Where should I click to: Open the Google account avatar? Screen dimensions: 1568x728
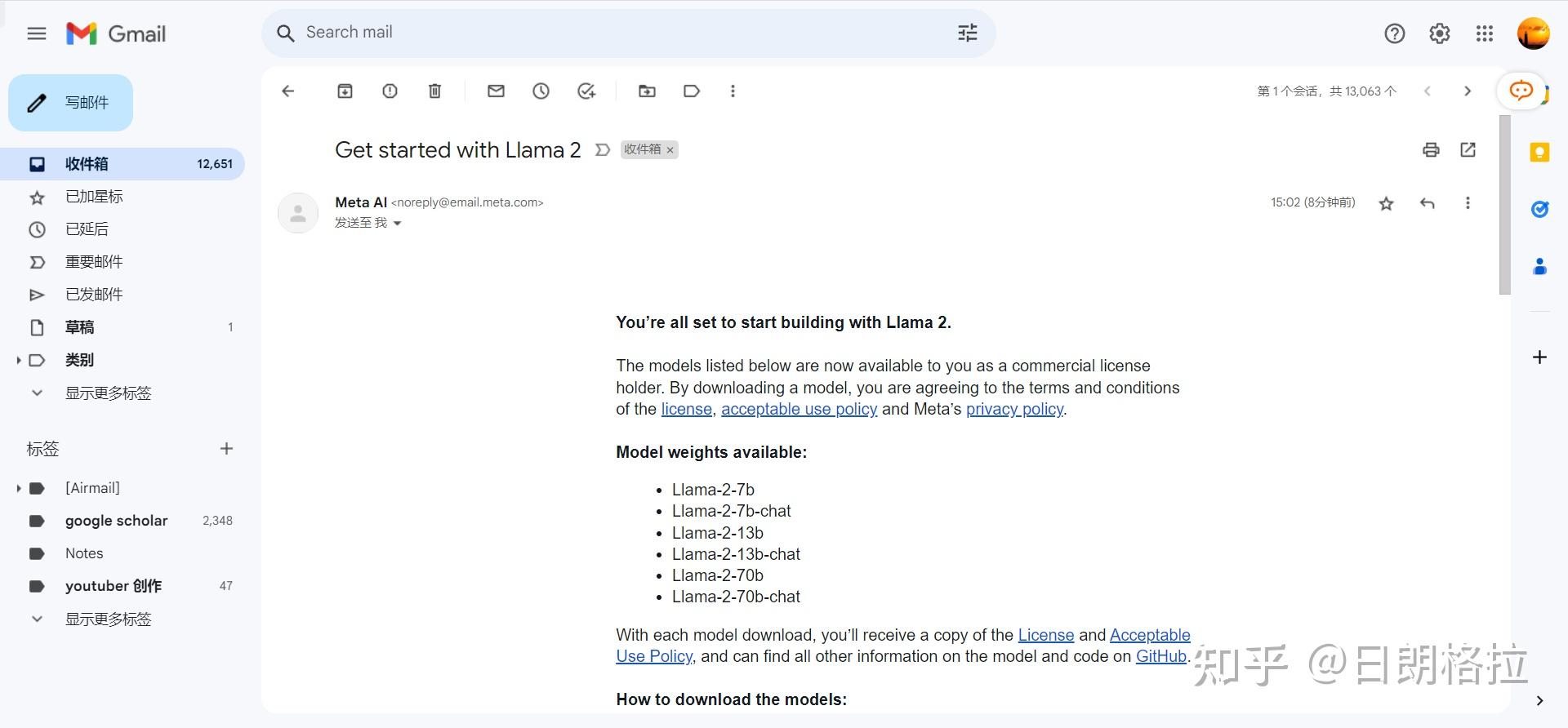1533,33
